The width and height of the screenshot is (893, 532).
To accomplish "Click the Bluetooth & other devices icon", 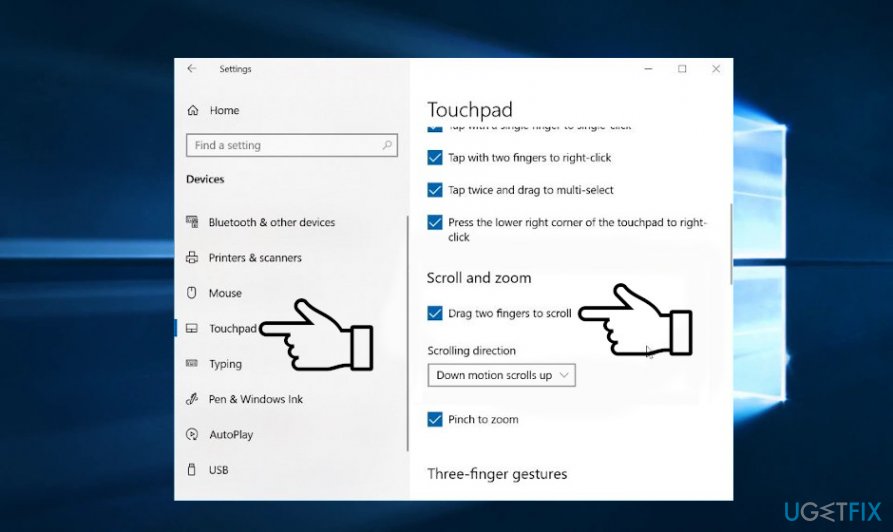I will tap(192, 222).
